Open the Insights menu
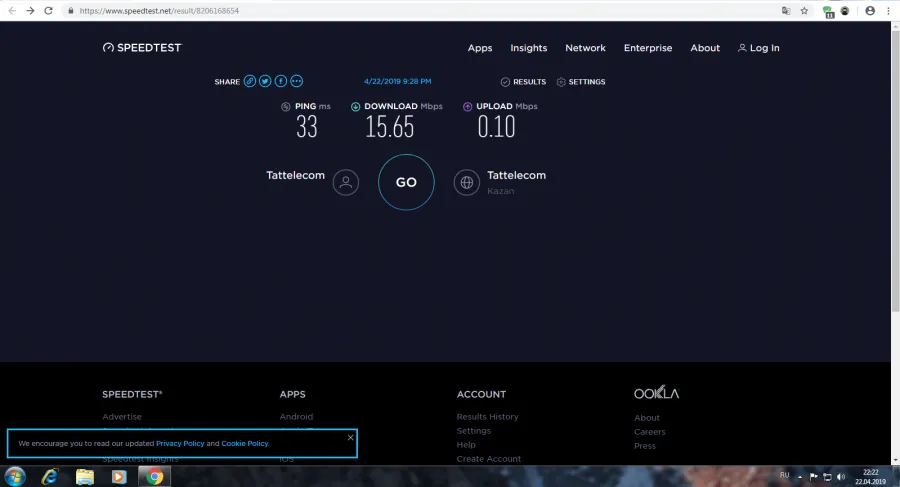The height and width of the screenshot is (487, 900). [529, 48]
